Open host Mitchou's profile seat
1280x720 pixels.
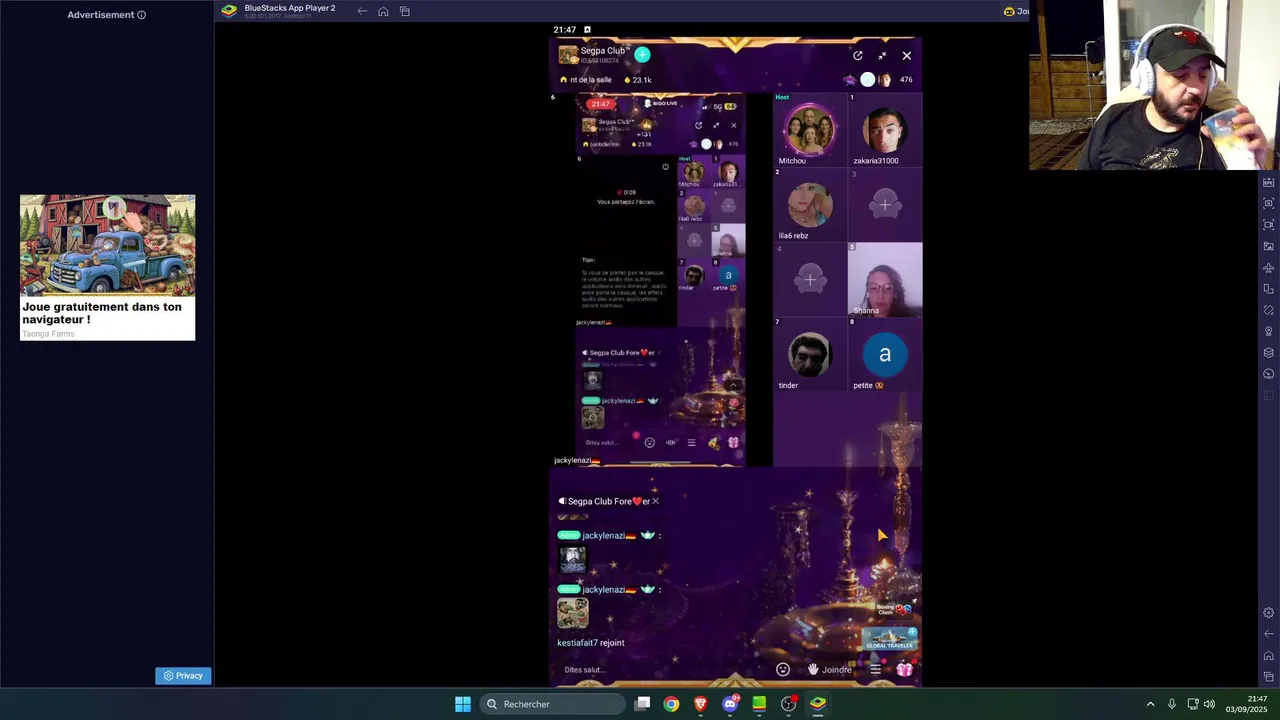tap(809, 130)
